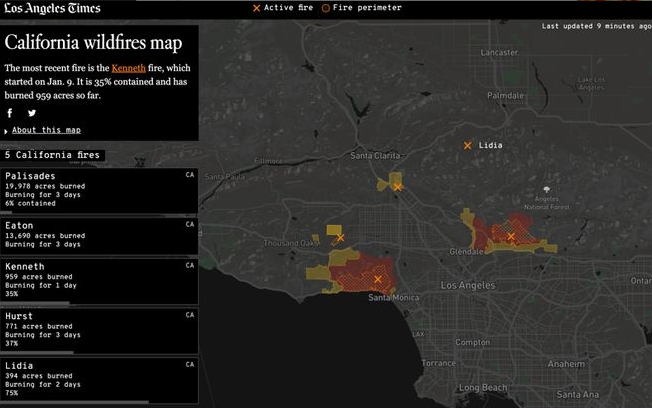The image size is (652, 408).
Task: Open the Palisades fire card in list
Action: pyautogui.click(x=98, y=190)
